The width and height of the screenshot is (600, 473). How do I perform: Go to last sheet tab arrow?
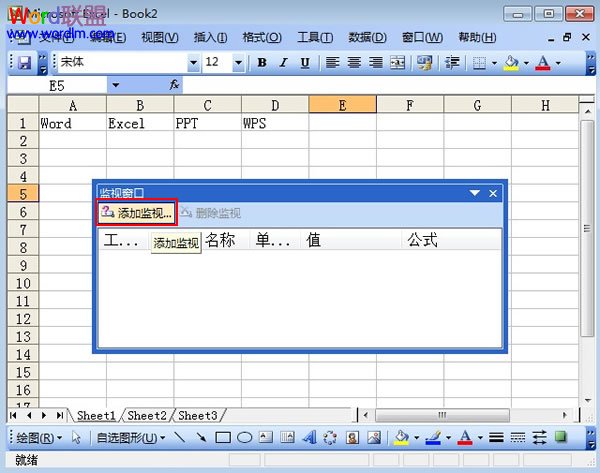(x=60, y=415)
